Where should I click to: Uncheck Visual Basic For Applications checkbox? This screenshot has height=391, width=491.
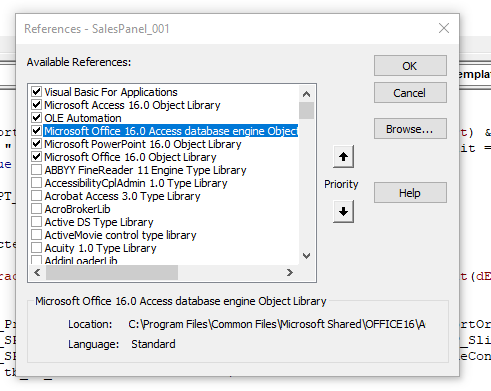pos(36,91)
